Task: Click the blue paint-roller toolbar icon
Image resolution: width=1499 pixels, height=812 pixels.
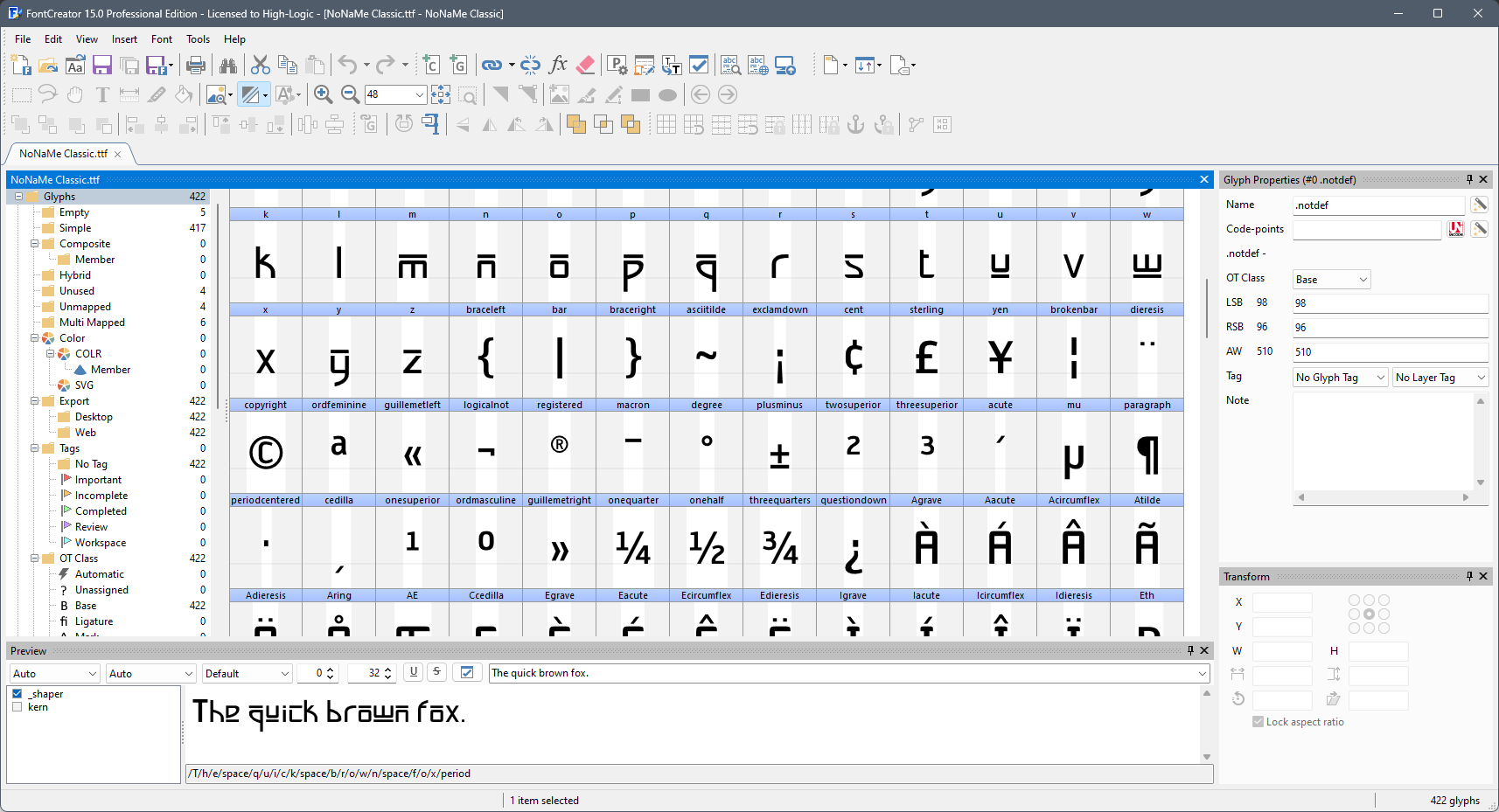Action: point(431,125)
